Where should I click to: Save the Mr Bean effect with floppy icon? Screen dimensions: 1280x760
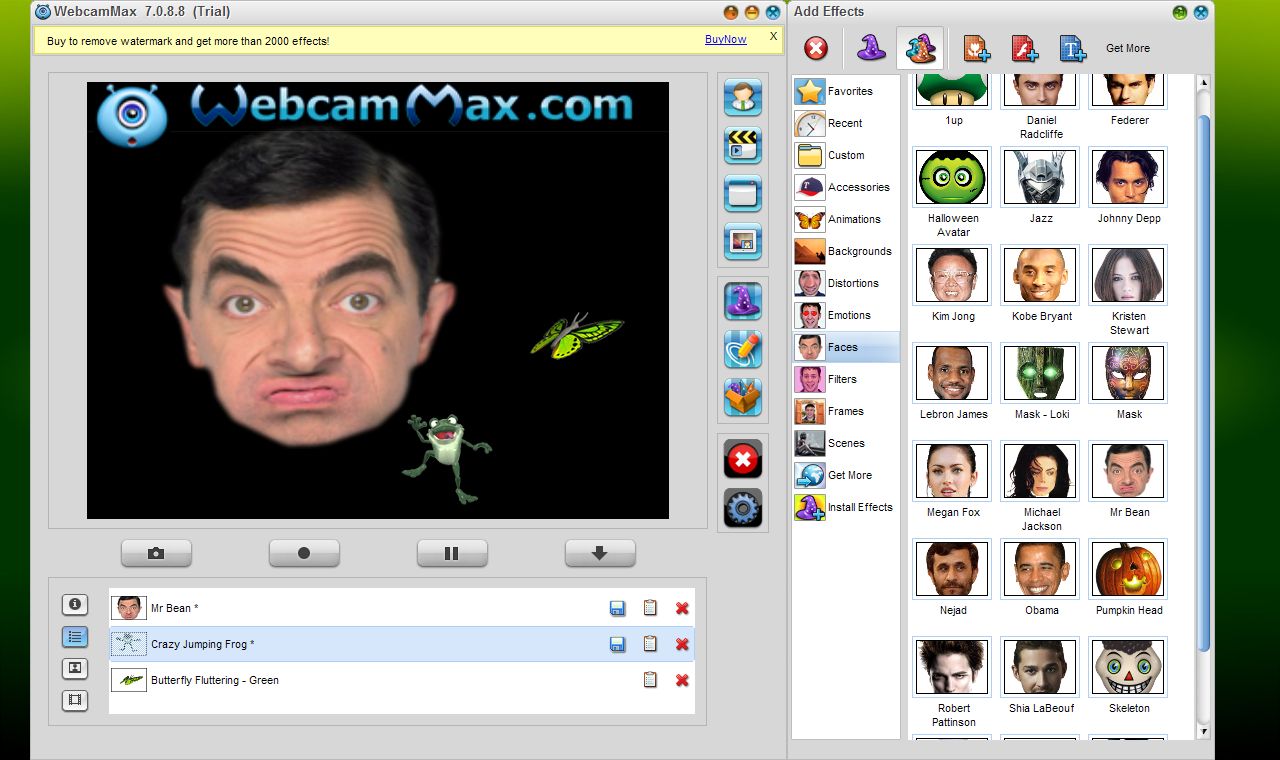click(617, 607)
